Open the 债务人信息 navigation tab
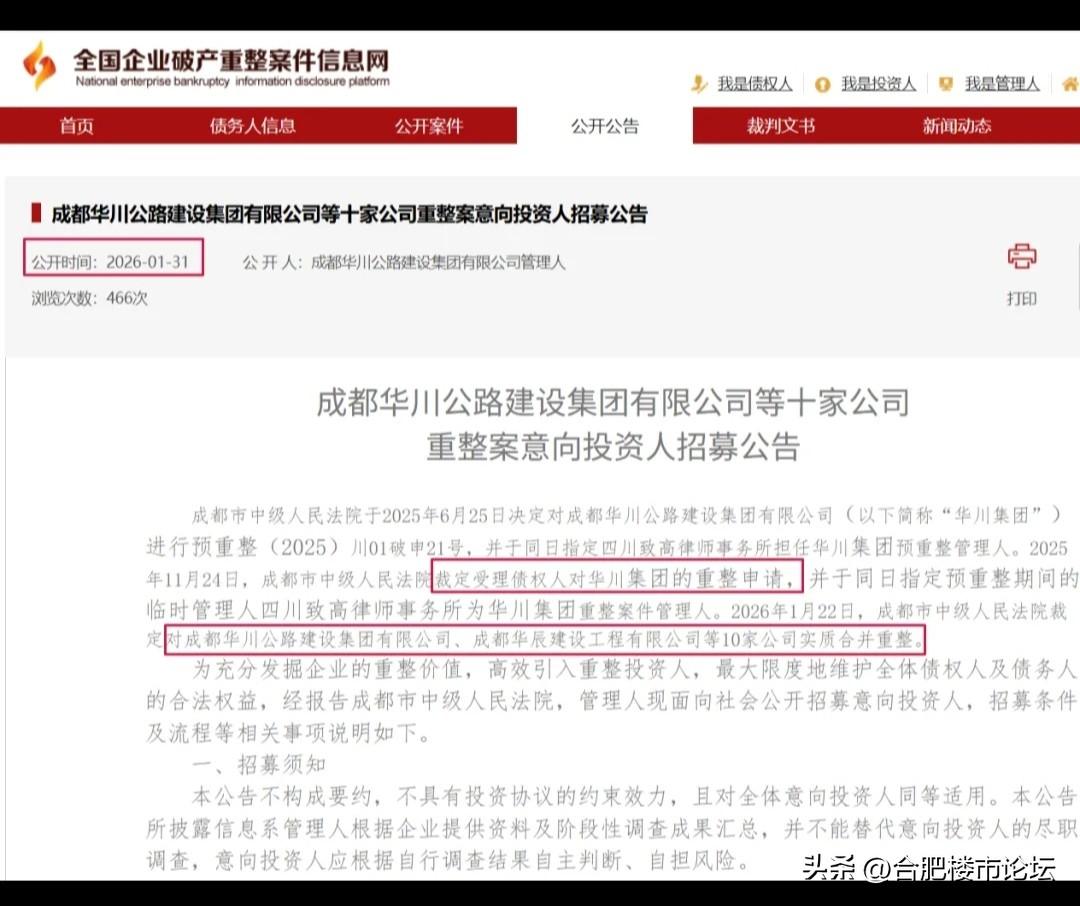The height and width of the screenshot is (906, 1080). click(x=253, y=125)
